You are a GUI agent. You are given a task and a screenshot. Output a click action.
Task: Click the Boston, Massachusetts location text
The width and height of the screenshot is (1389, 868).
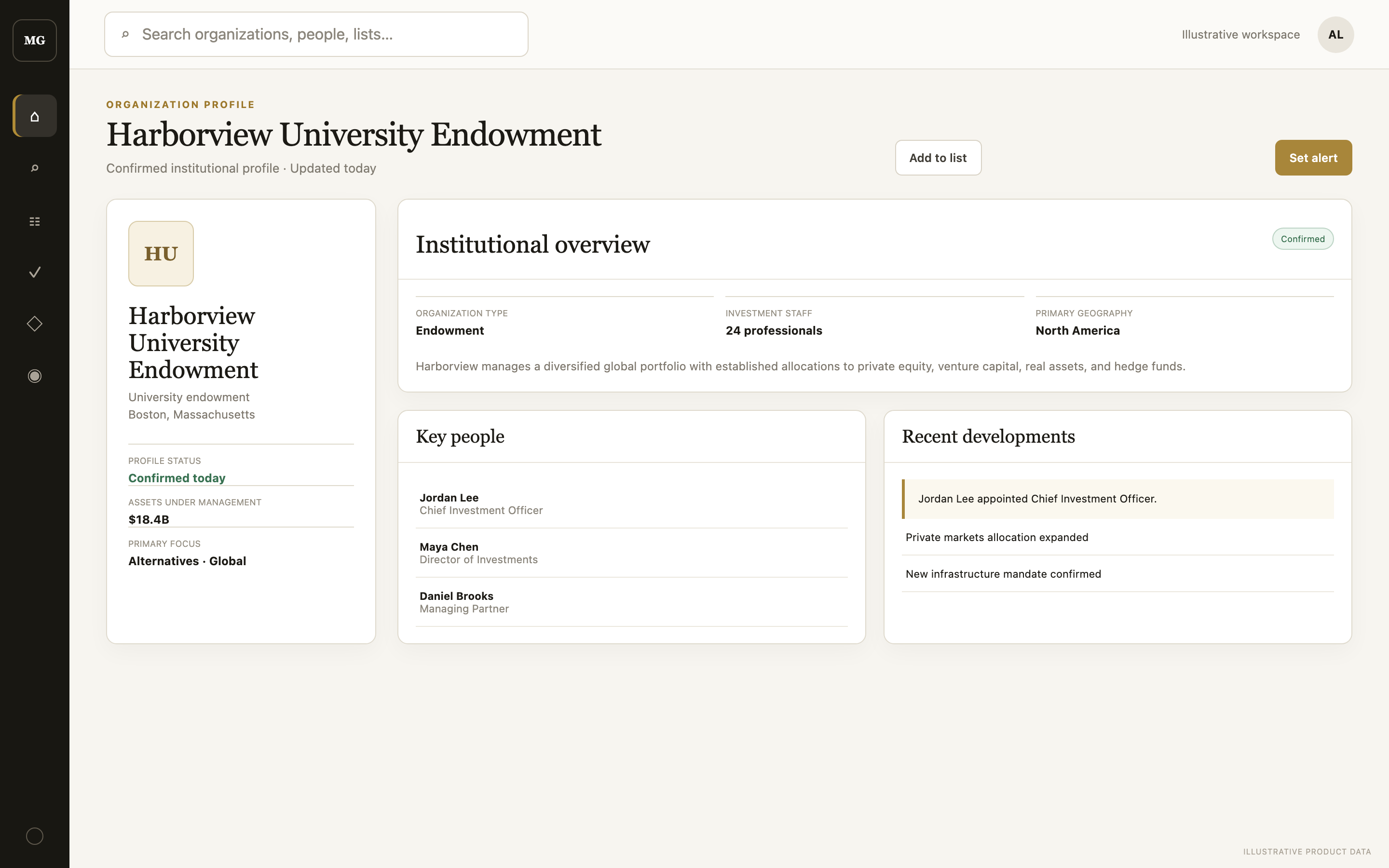tap(191, 415)
